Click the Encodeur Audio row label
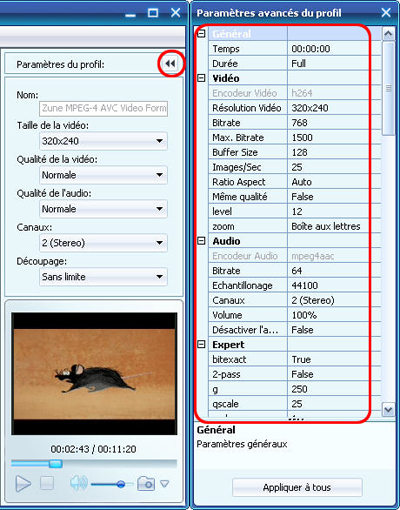400x510 pixels. [245, 256]
